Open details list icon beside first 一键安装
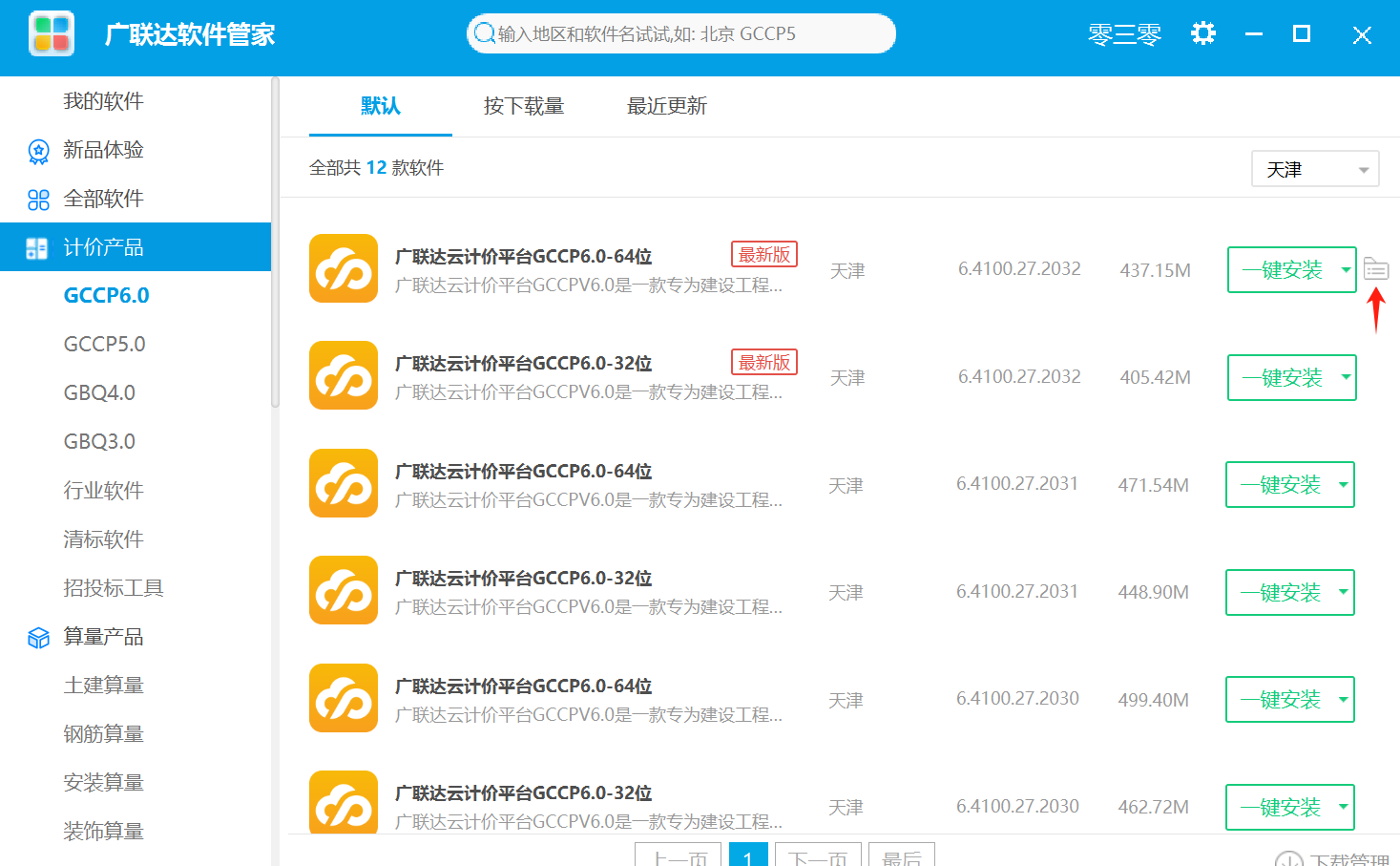Screen dimensions: 1400x866 pos(1375,269)
